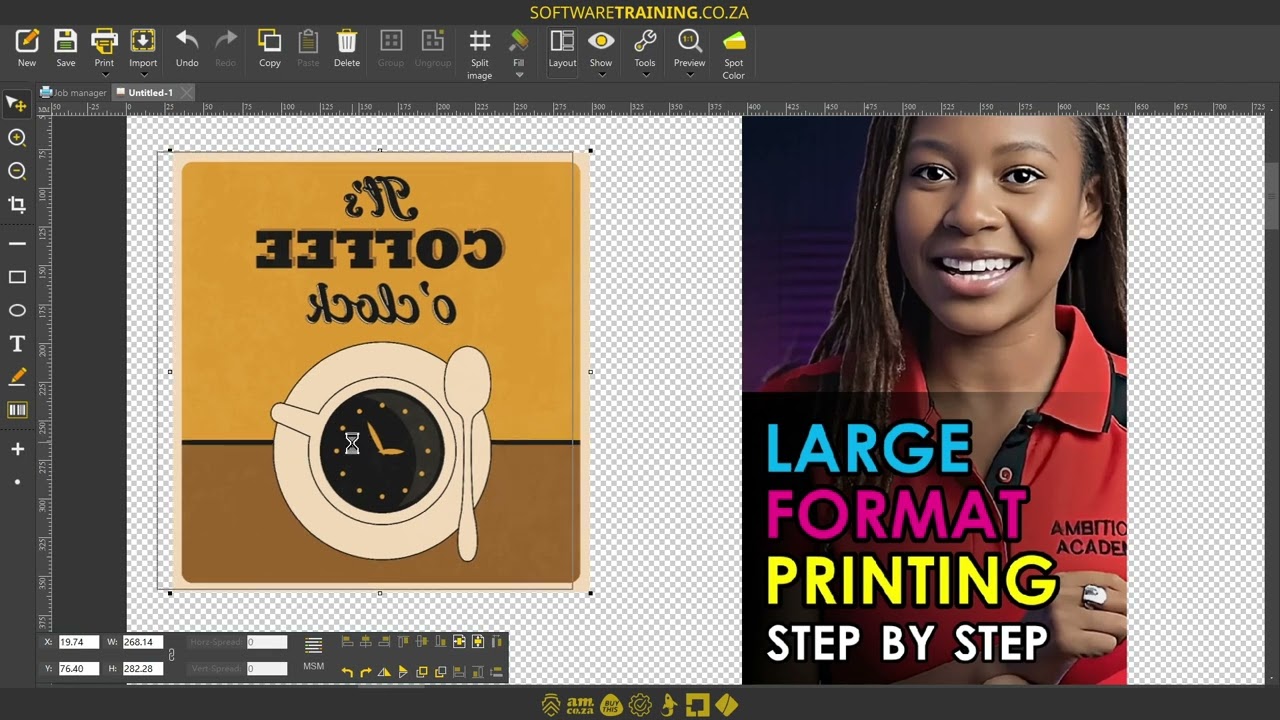Expand the Show dropdown arrow
The width and height of the screenshot is (1280, 720).
pos(601,75)
